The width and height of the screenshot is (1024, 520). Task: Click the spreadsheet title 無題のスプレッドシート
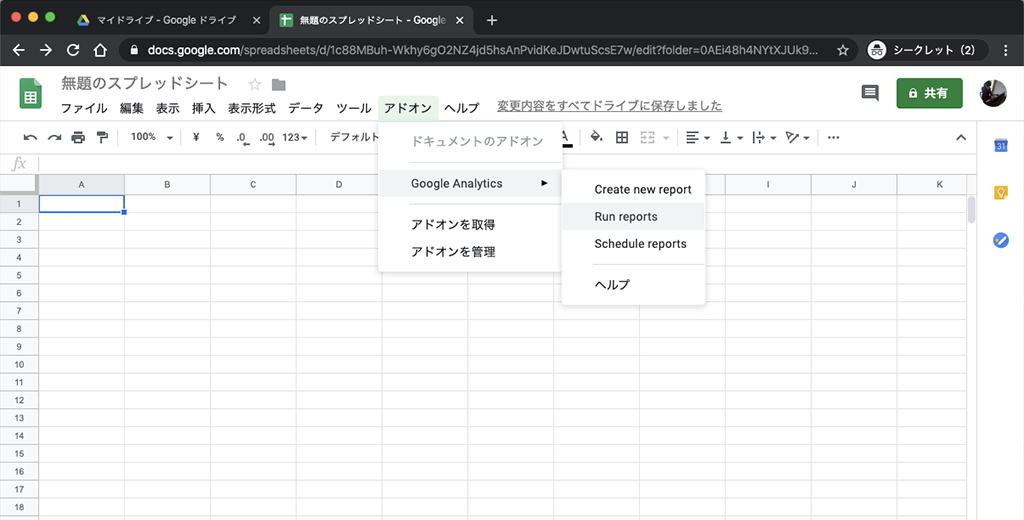(x=144, y=84)
